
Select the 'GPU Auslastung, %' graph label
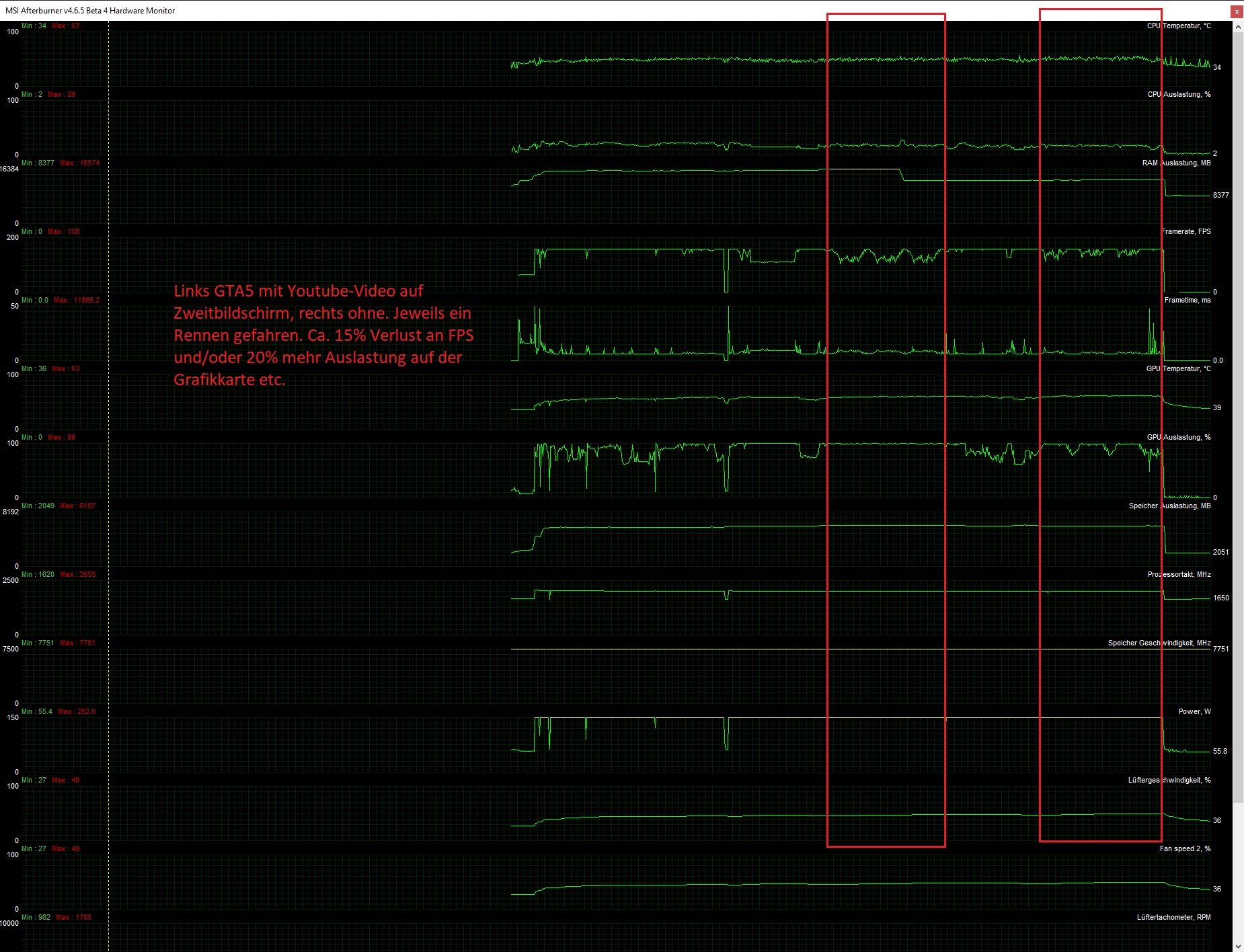click(x=1179, y=437)
